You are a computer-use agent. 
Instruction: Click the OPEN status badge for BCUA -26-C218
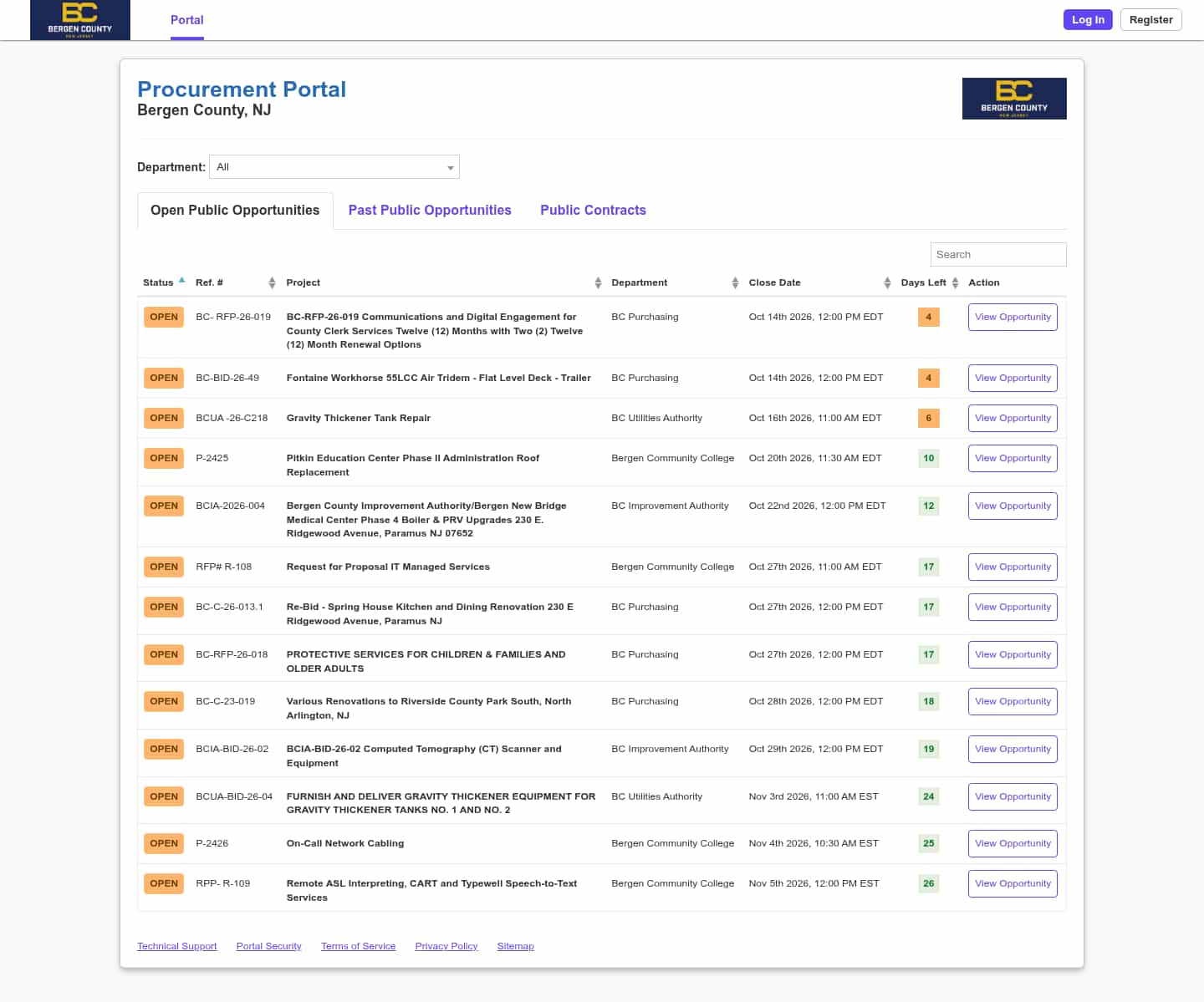click(164, 419)
